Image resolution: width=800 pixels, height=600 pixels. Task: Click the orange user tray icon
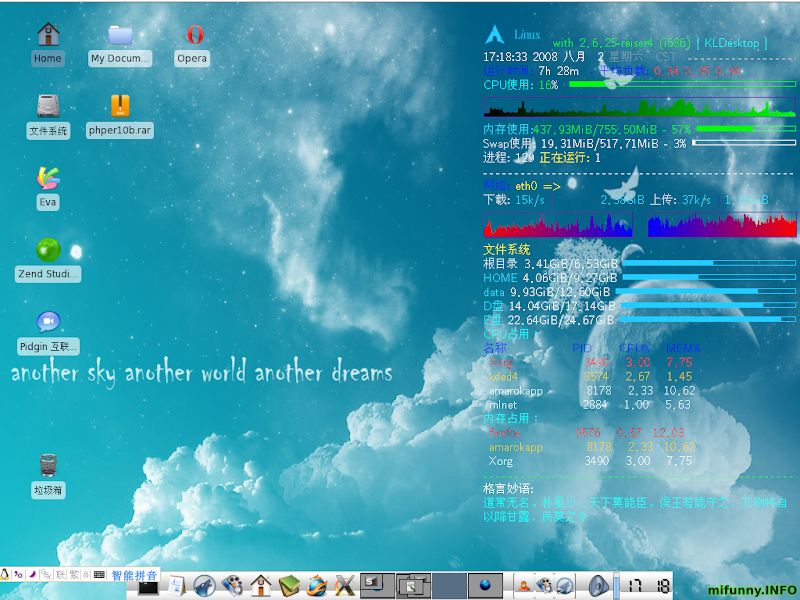coord(523,586)
